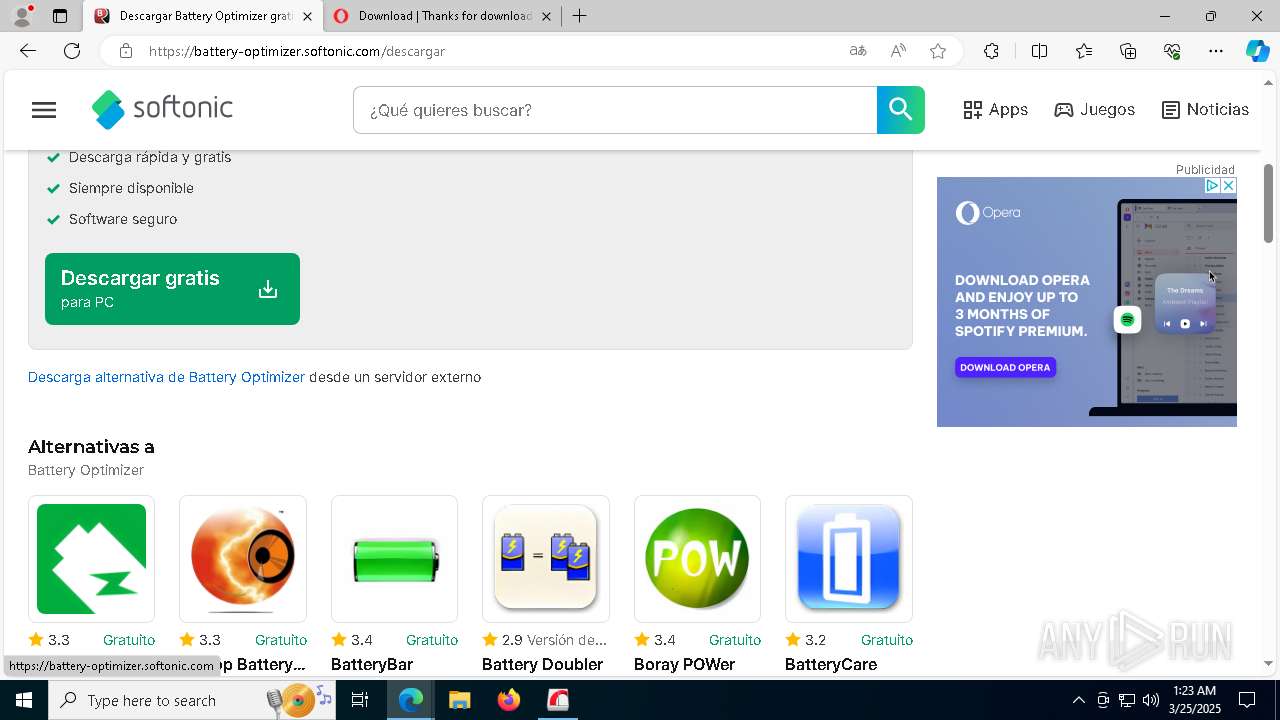Click the BatteryCare title link
Viewport: 1280px width, 720px height.
click(831, 664)
